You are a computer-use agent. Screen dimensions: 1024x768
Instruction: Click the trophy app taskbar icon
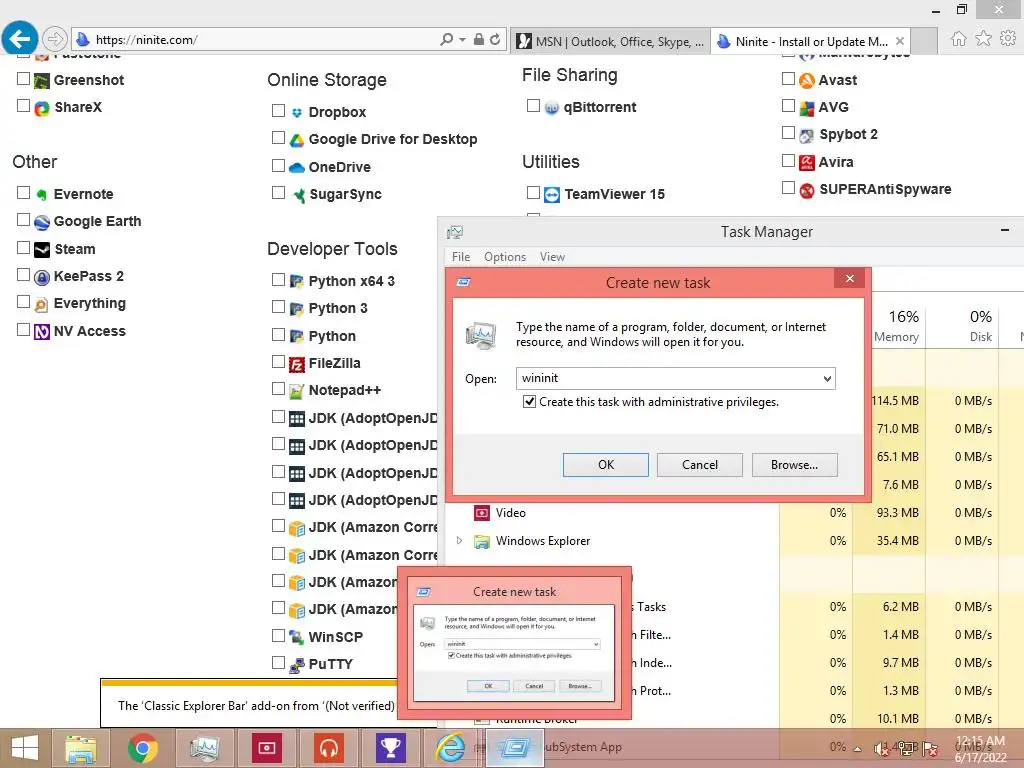point(391,748)
